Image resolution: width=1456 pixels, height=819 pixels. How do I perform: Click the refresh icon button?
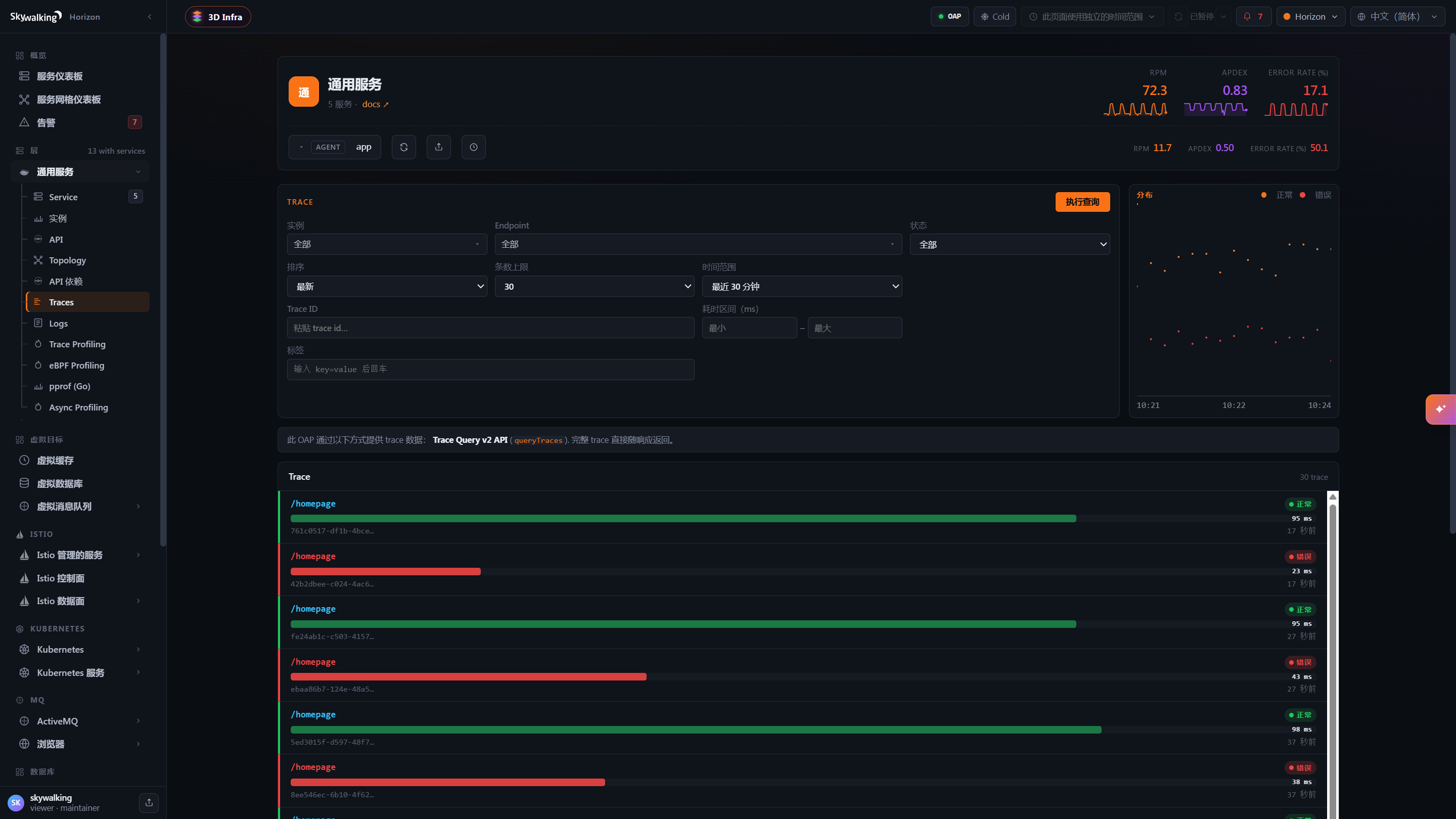[403, 147]
